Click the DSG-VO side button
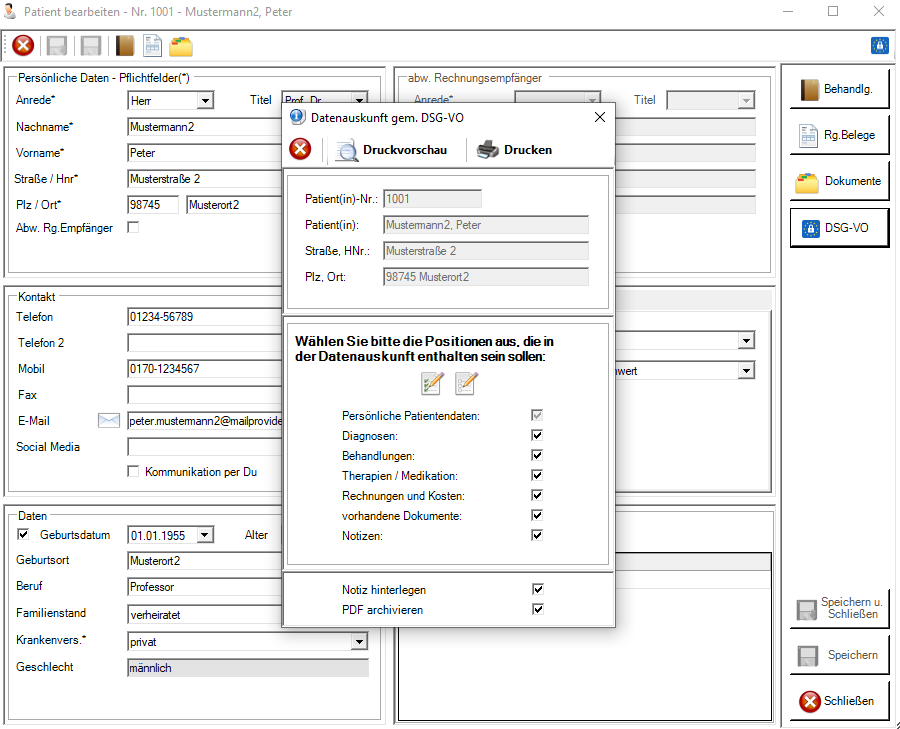The height and width of the screenshot is (729, 900). coord(839,228)
